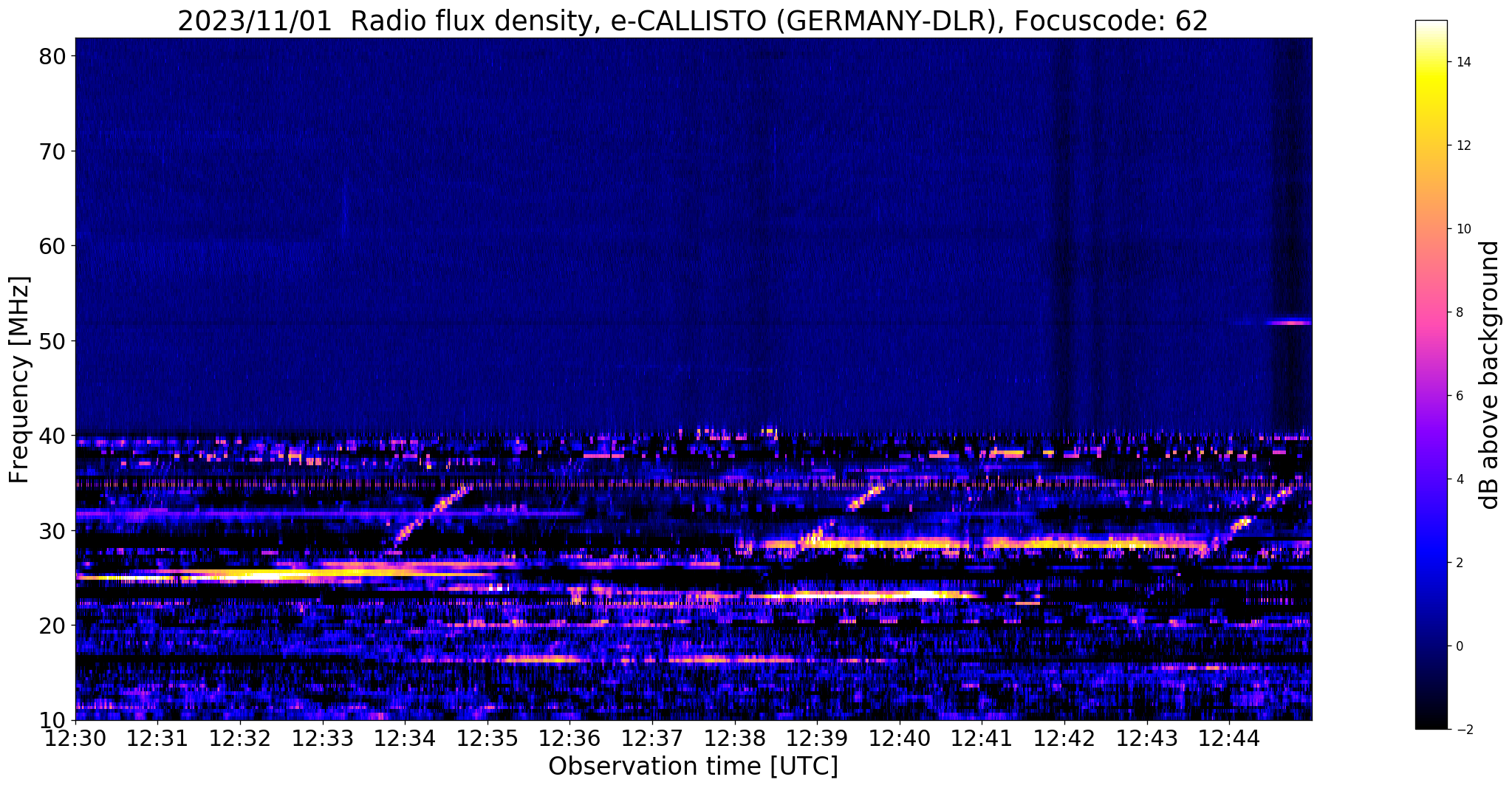The width and height of the screenshot is (1512, 788).
Task: Click the 12:42 time tick label
Action: 1064,738
